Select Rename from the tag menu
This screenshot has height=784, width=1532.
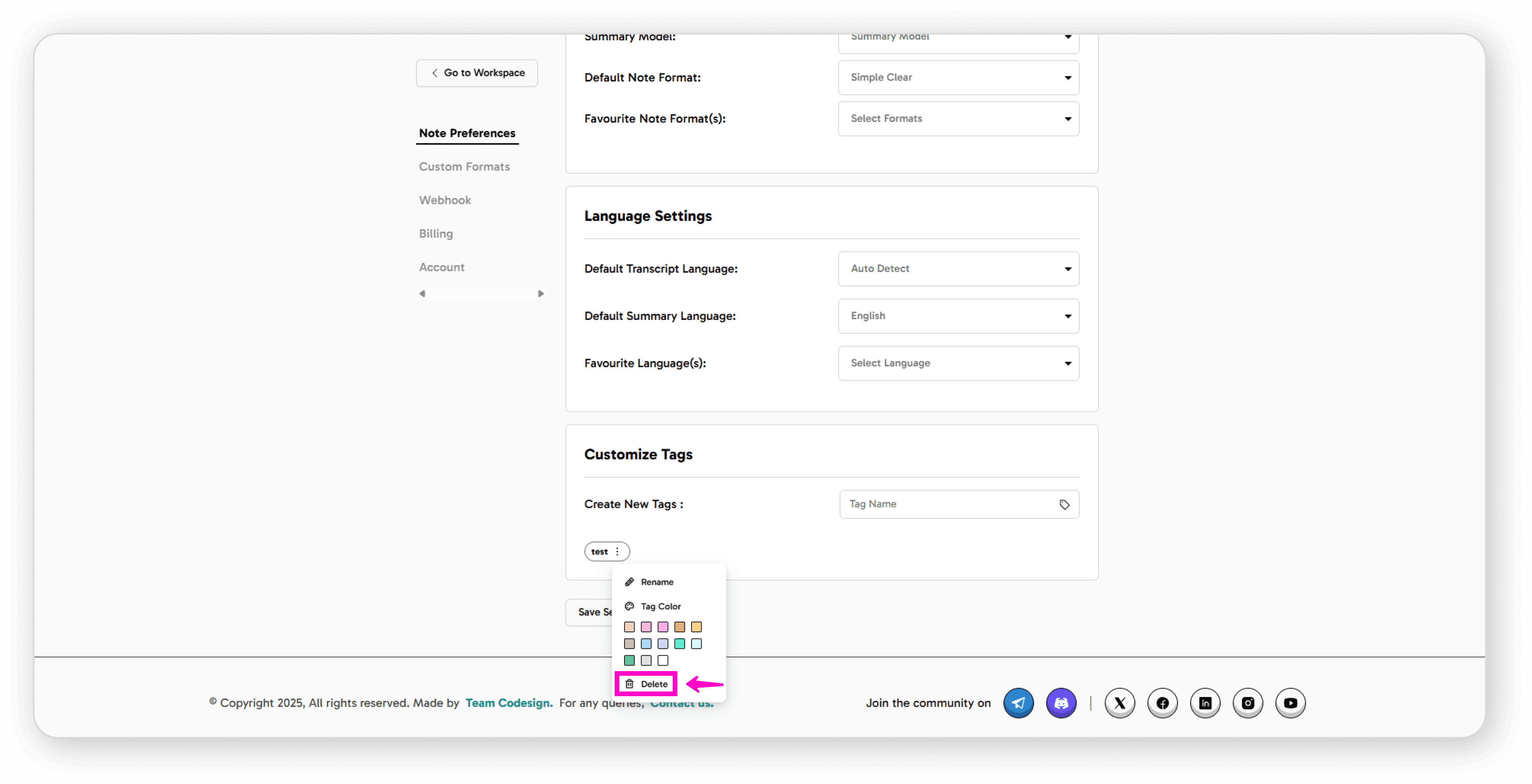coord(657,582)
